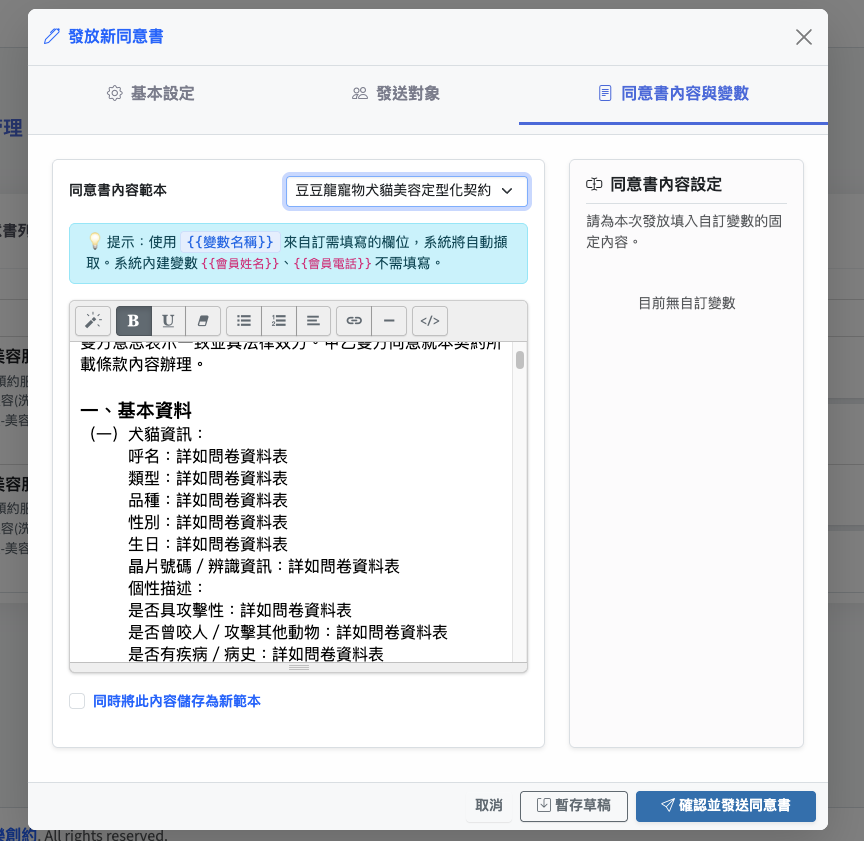Open the magic wand style tool
The height and width of the screenshot is (841, 864).
(93, 321)
